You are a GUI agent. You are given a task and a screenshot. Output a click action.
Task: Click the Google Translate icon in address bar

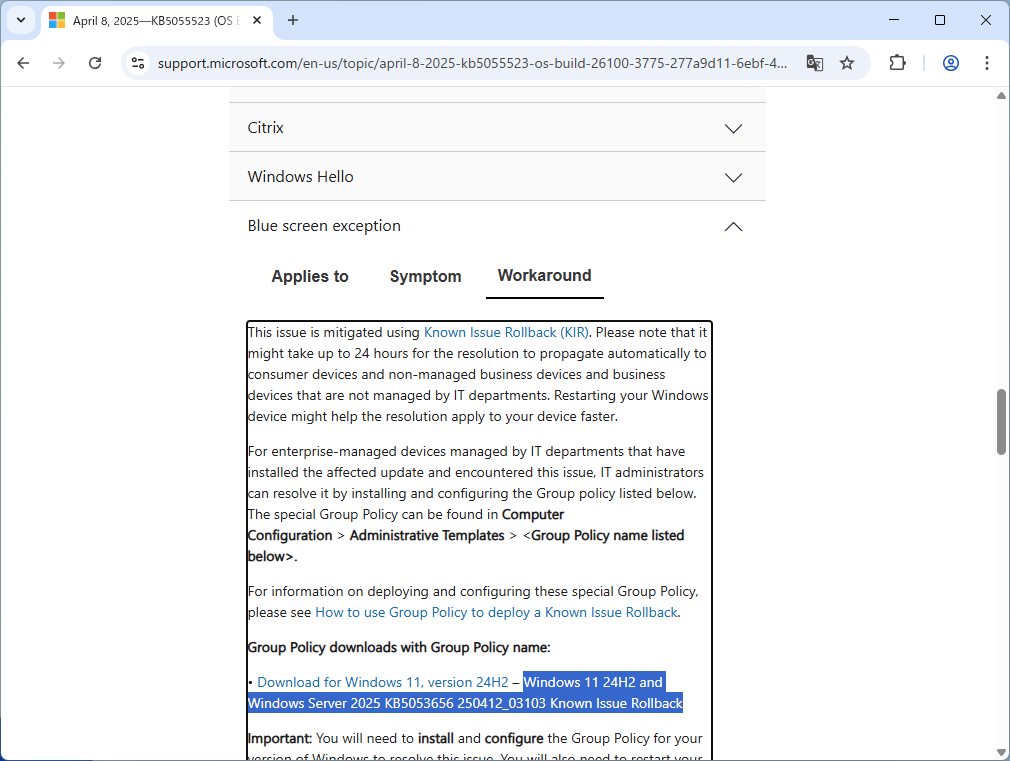tap(814, 62)
